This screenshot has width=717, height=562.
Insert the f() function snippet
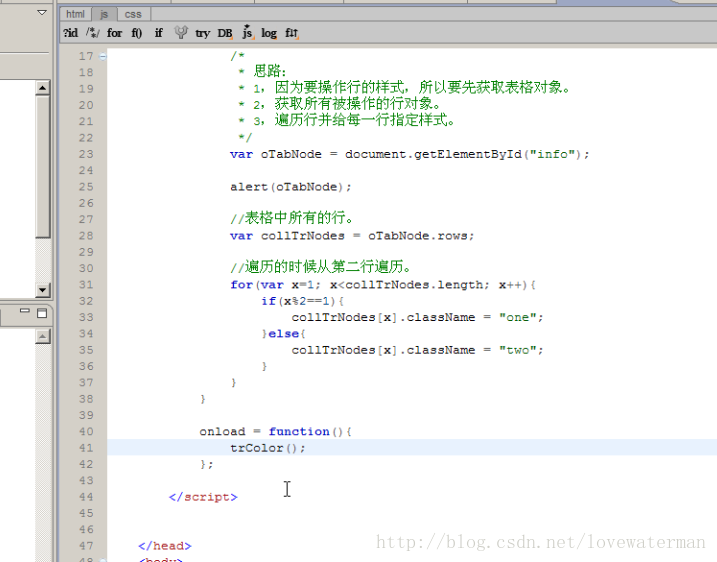(x=137, y=33)
